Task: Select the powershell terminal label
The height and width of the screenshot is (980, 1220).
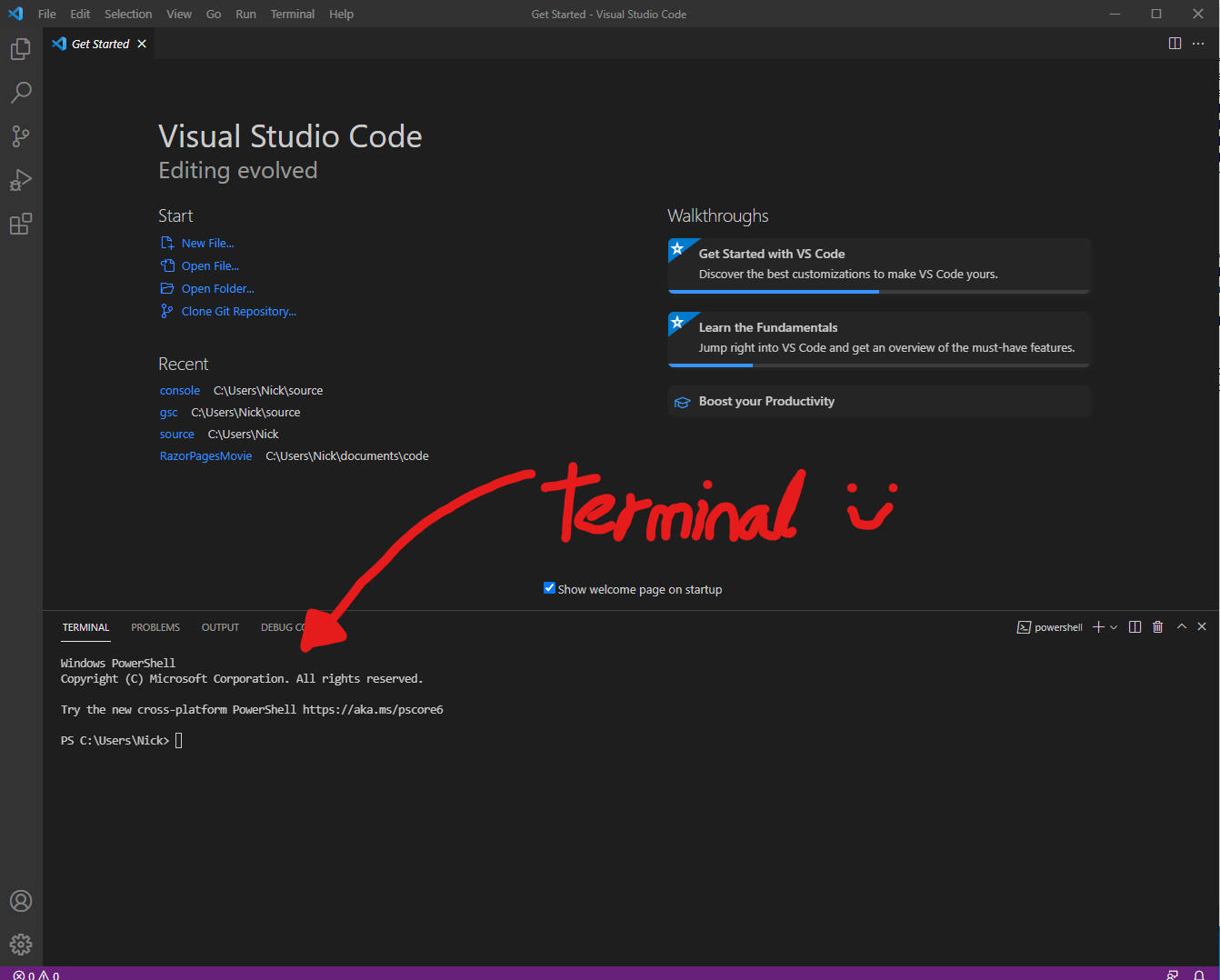Action: click(1050, 627)
